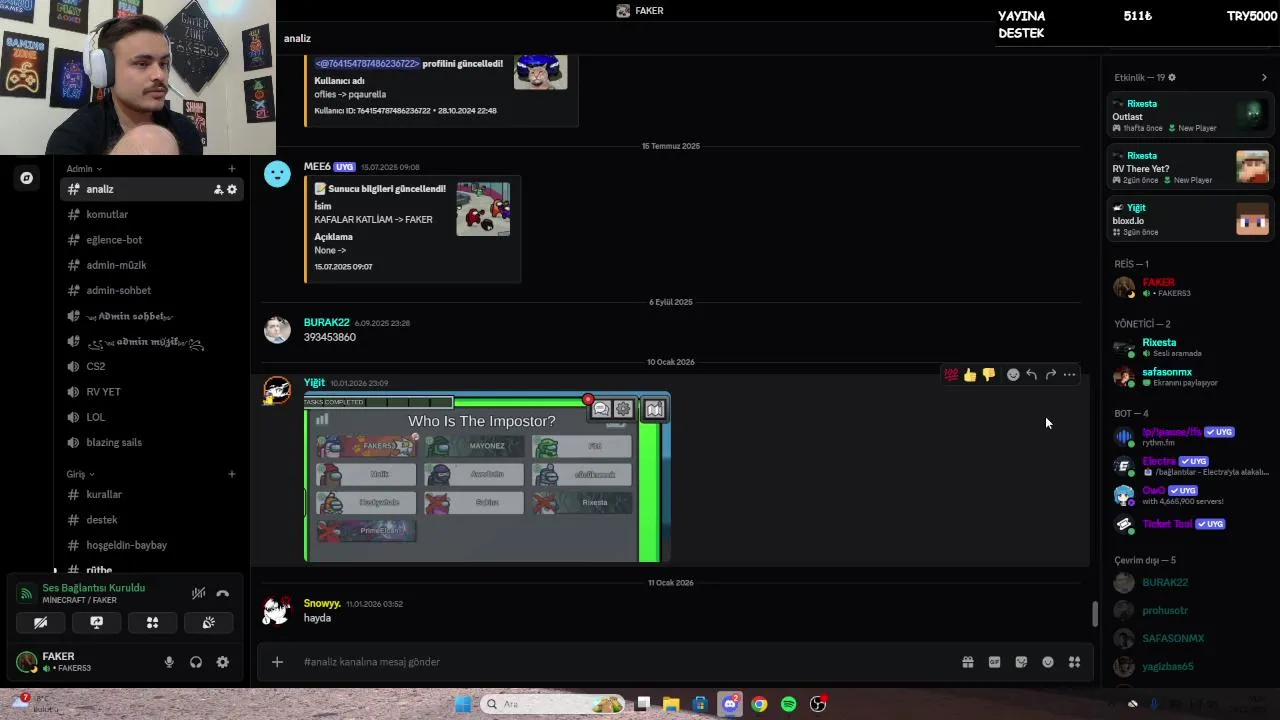Toggle the camera on in voice panel
Image resolution: width=1280 pixels, height=720 pixels.
point(40,622)
